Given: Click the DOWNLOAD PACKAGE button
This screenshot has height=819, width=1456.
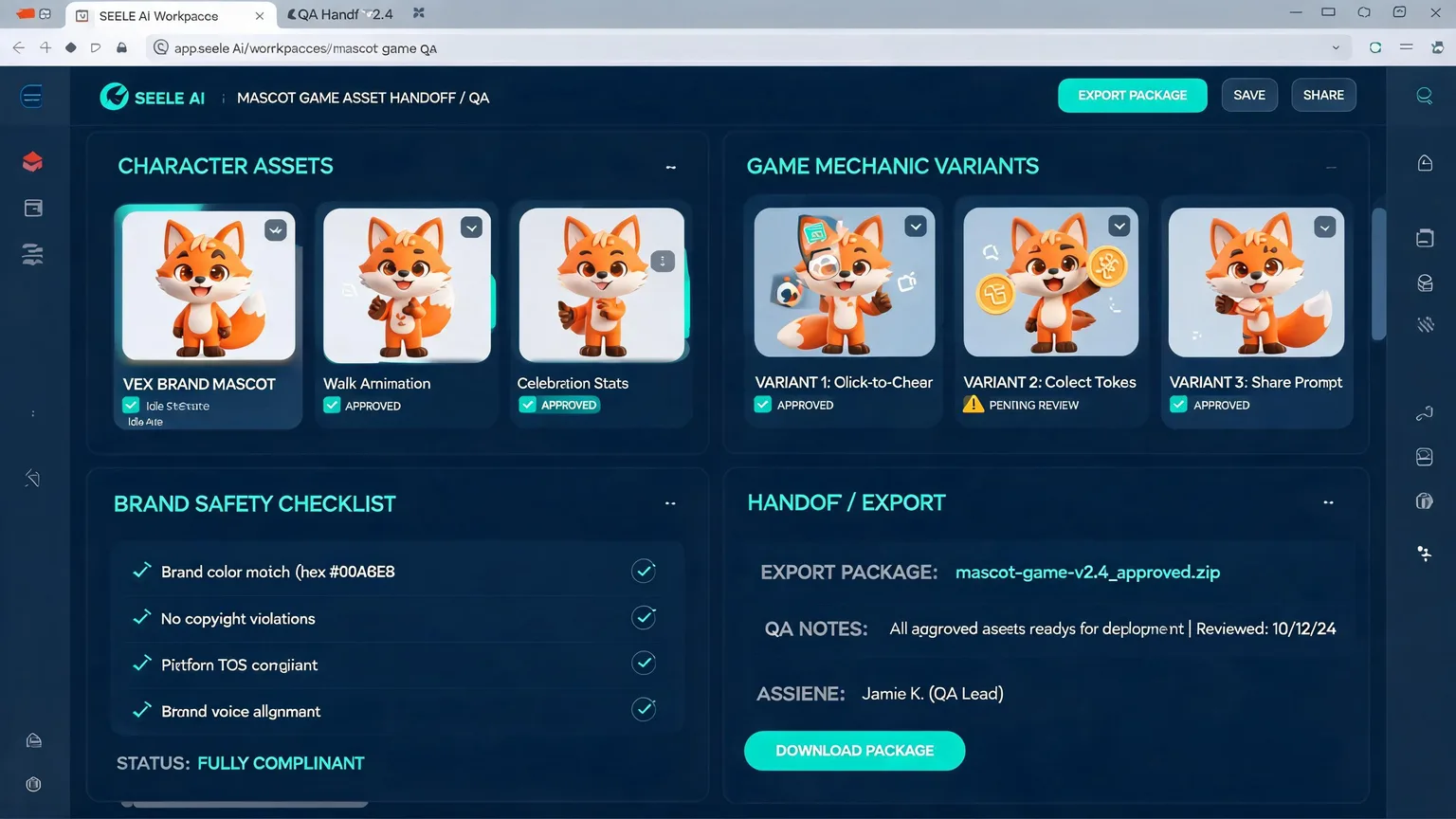Looking at the screenshot, I should coord(855,751).
